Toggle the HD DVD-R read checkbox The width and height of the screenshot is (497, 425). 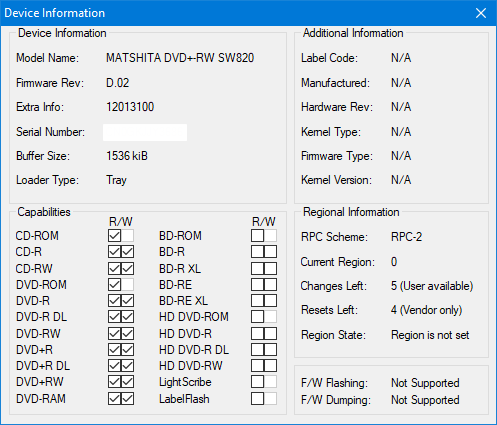(257, 333)
